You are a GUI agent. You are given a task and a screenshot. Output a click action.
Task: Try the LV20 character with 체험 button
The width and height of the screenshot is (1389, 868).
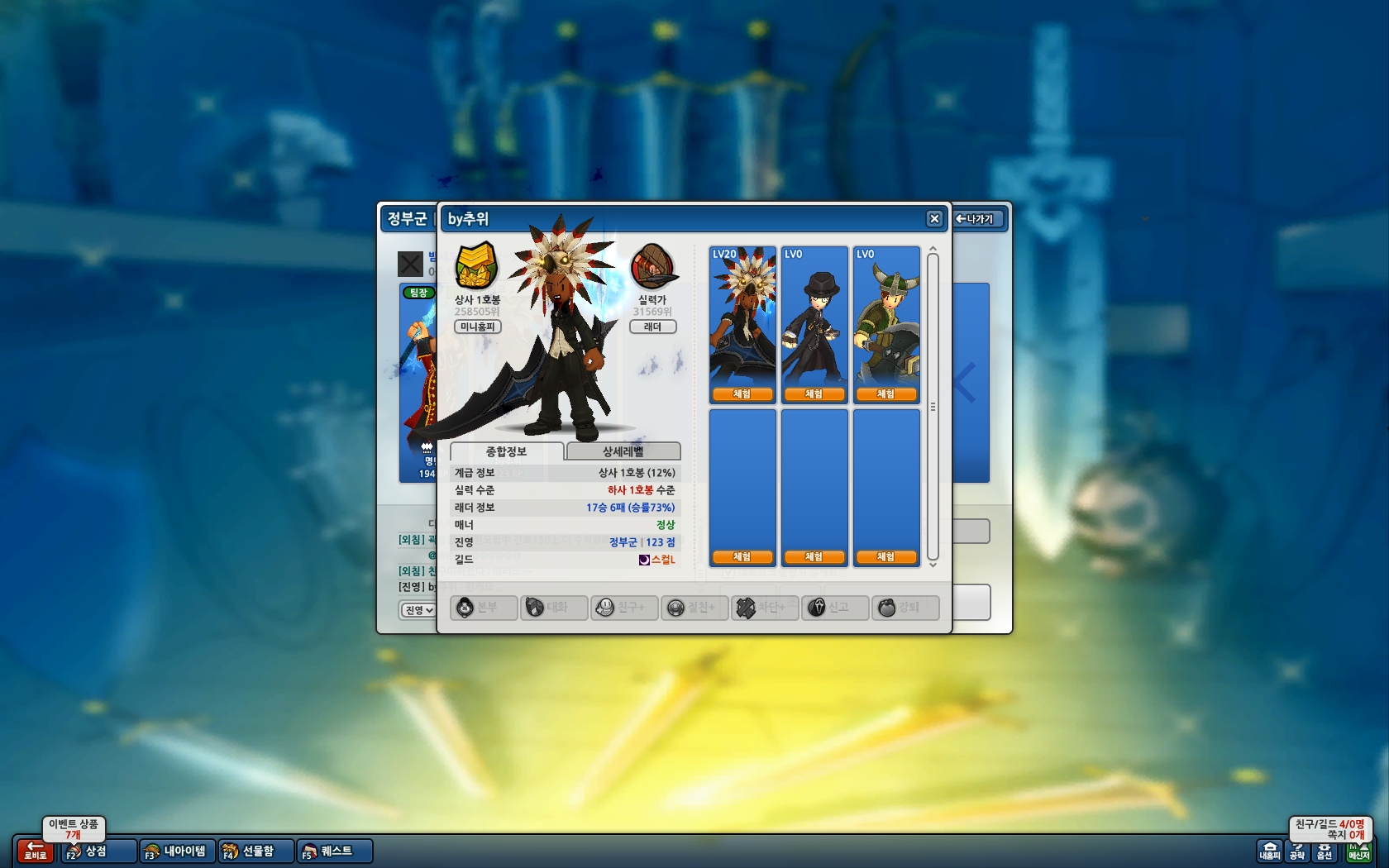coord(742,394)
